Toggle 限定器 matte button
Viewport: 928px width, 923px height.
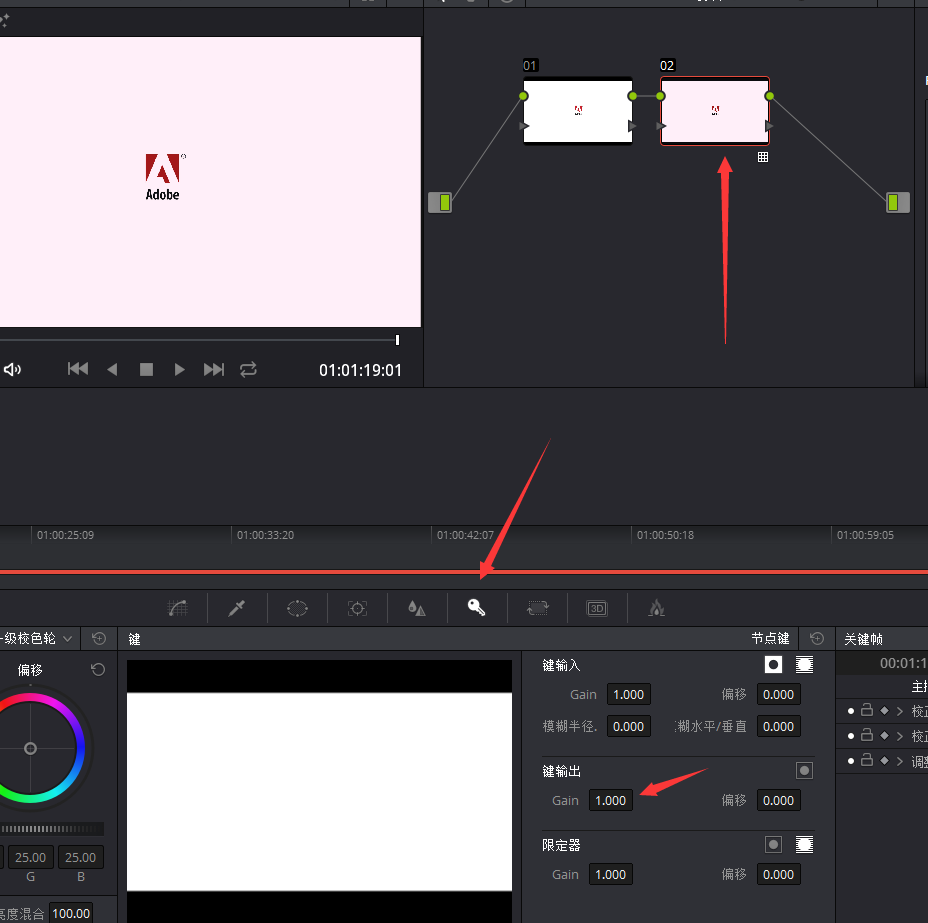[x=804, y=844]
